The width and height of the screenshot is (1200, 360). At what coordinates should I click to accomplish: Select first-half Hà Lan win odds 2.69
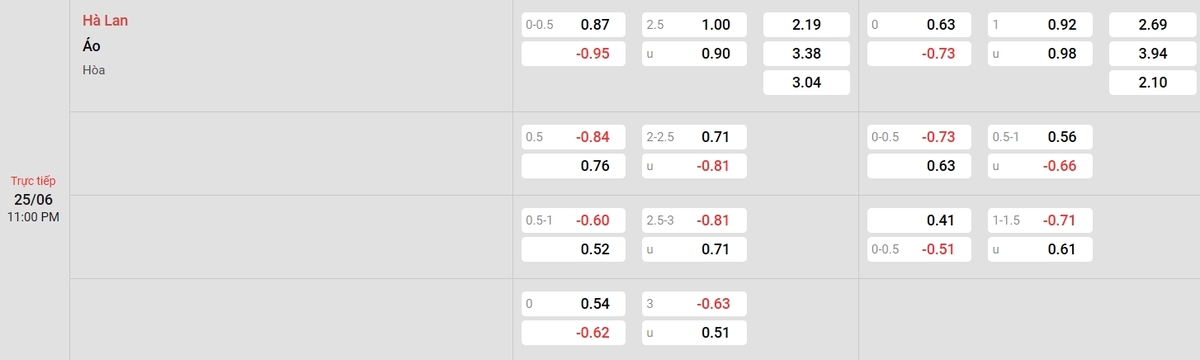[1152, 25]
